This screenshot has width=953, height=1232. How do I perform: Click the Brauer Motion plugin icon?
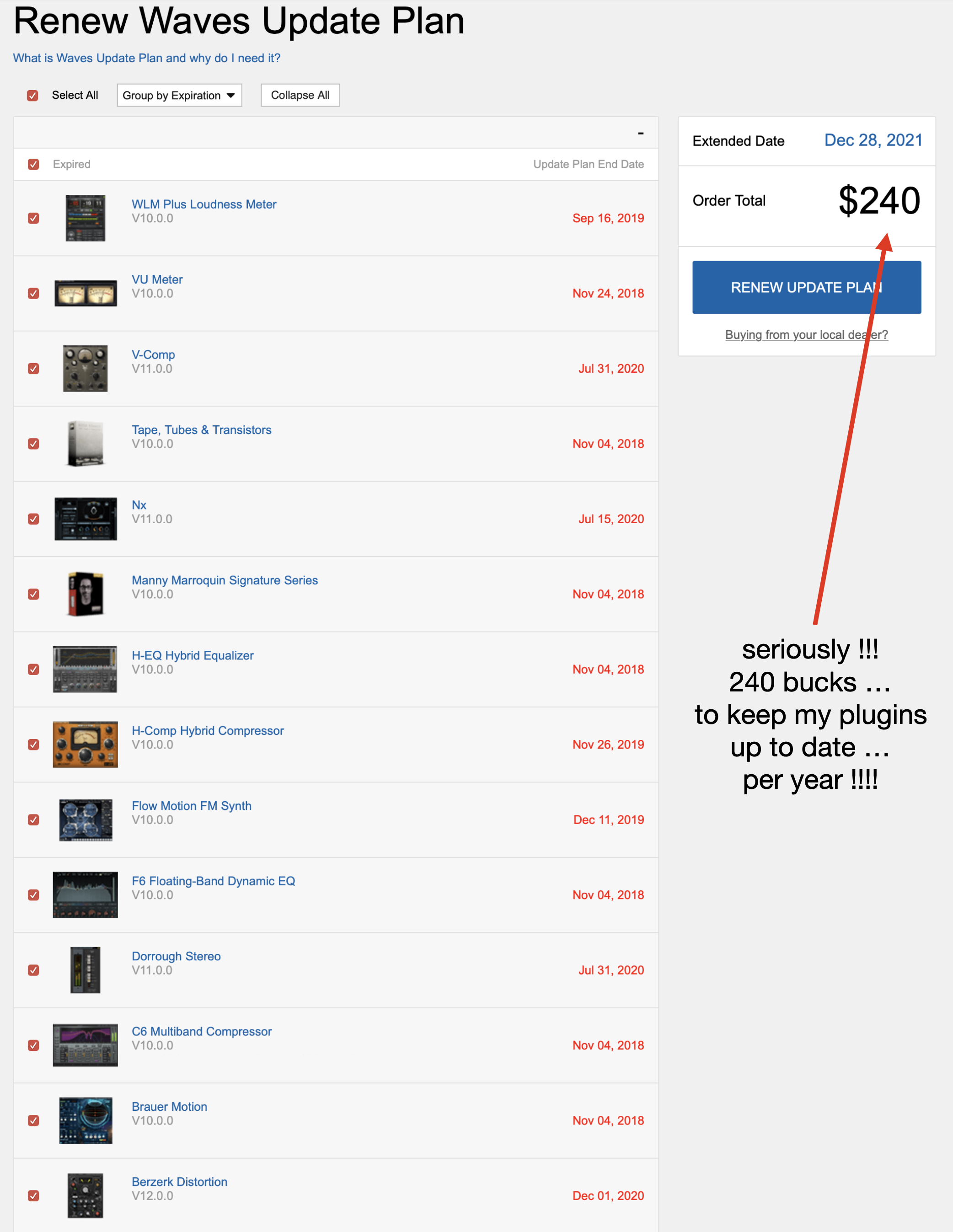(x=85, y=1120)
